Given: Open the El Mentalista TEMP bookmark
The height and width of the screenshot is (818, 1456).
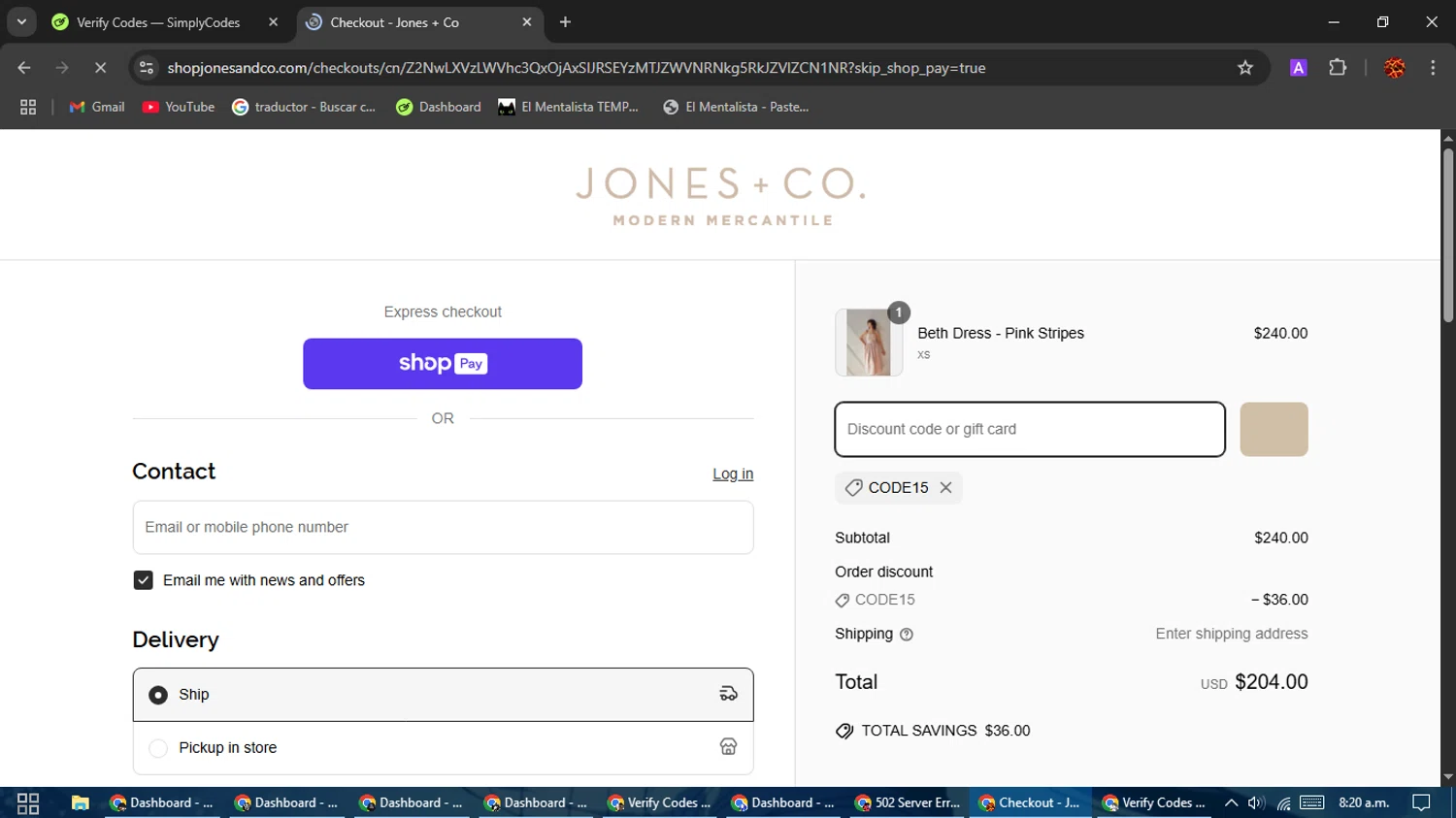Looking at the screenshot, I should [569, 107].
